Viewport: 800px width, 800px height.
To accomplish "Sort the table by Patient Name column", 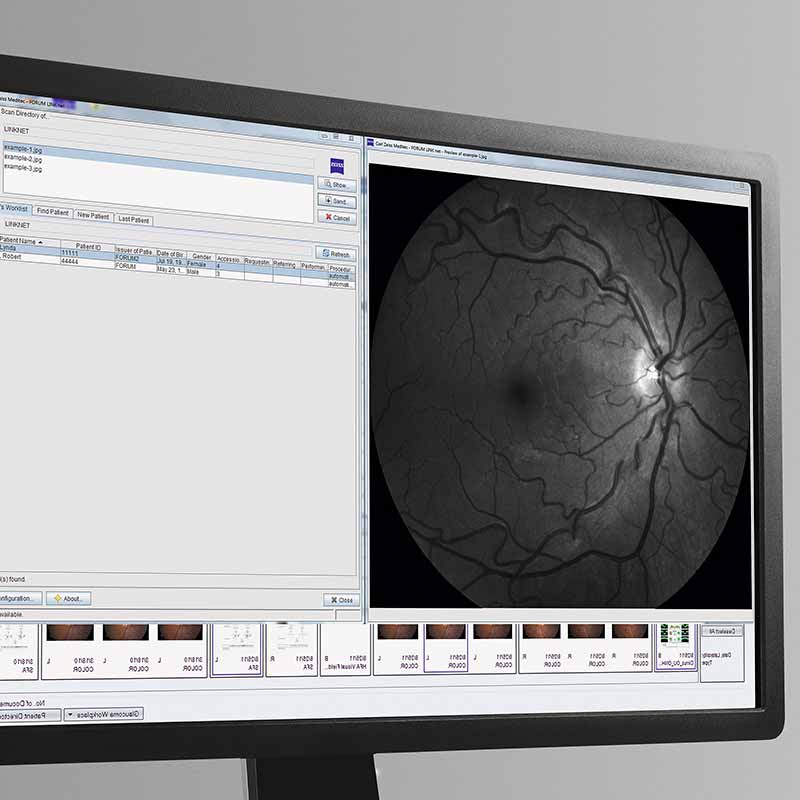I will [29, 241].
